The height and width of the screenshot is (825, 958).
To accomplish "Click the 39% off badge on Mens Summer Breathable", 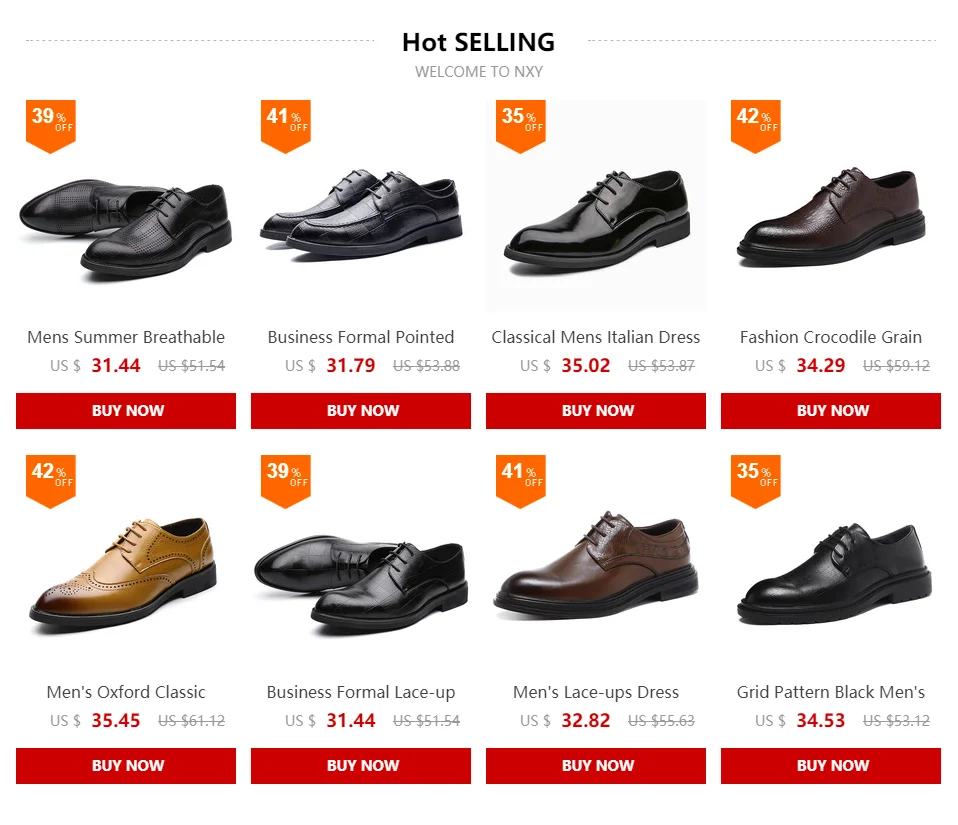I will click(50, 124).
